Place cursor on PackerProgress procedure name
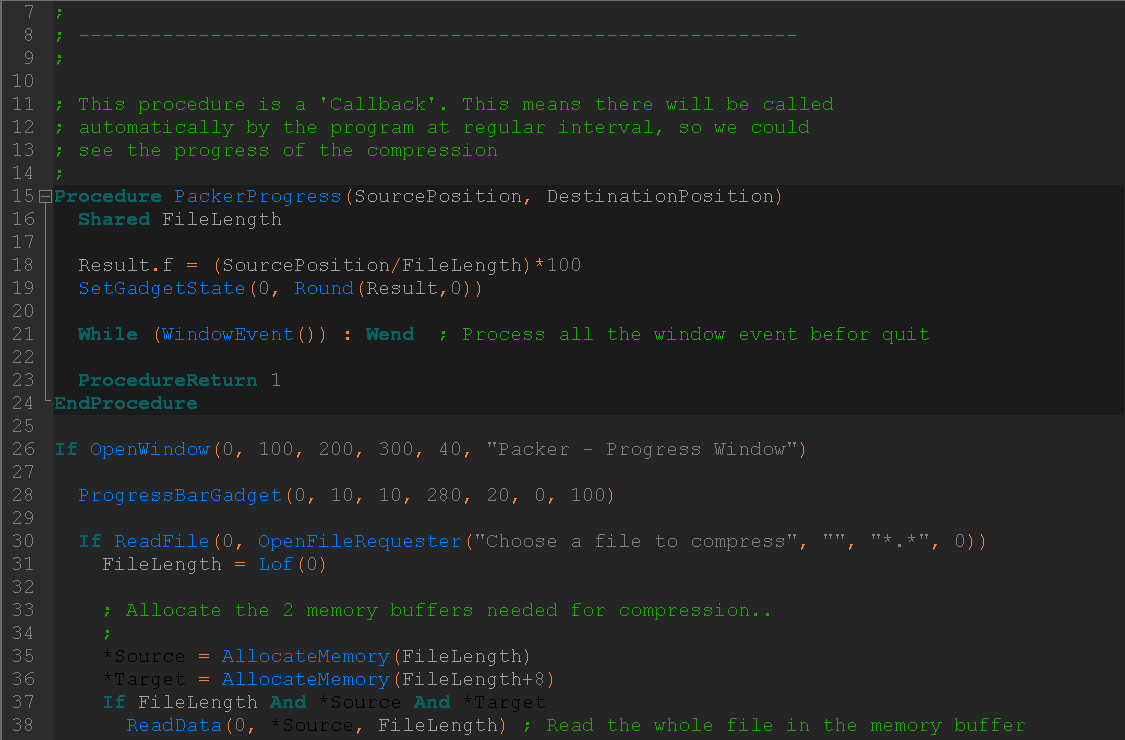1125x740 pixels. click(257, 197)
